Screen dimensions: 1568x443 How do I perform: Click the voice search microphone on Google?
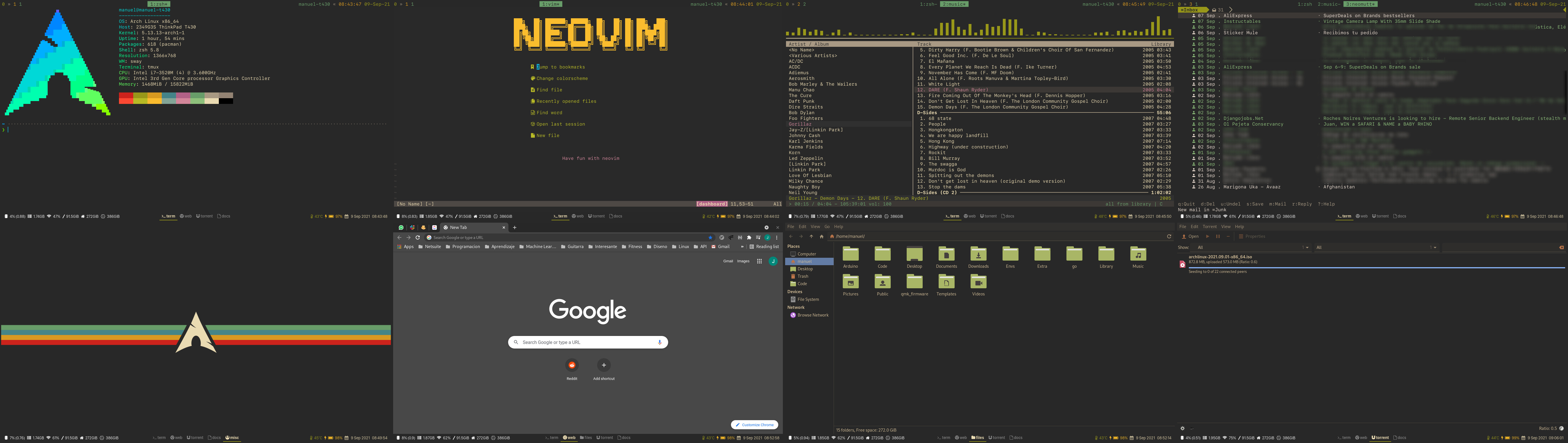coord(659,343)
